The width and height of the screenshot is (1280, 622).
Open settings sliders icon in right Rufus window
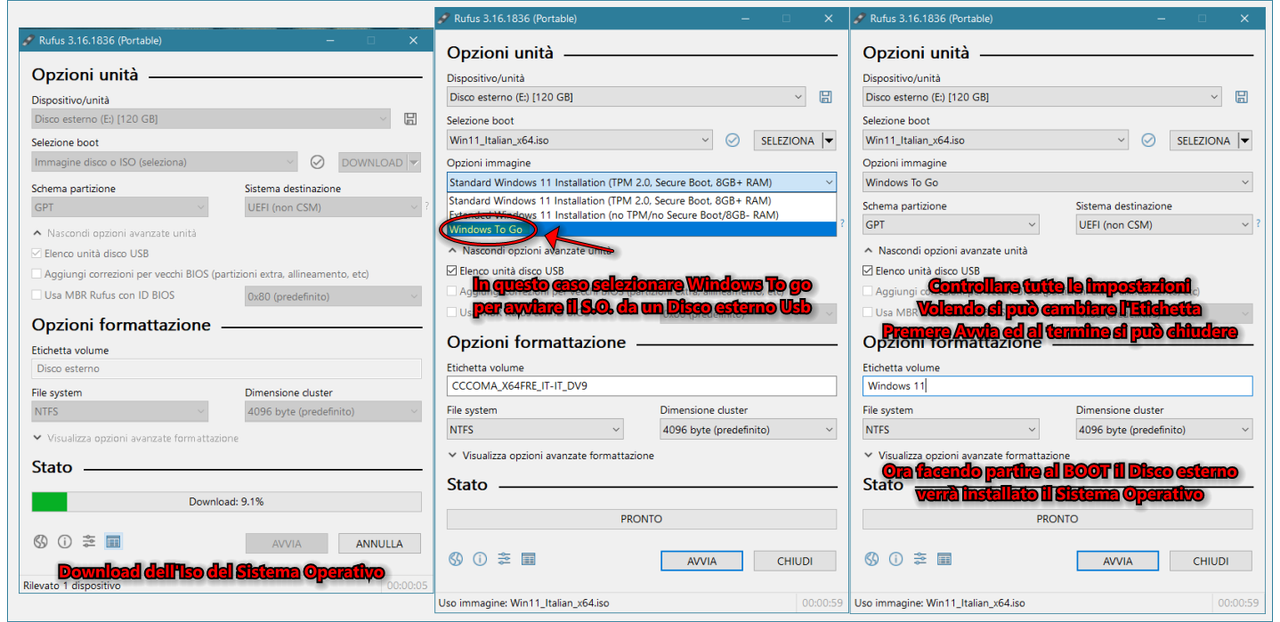click(920, 559)
